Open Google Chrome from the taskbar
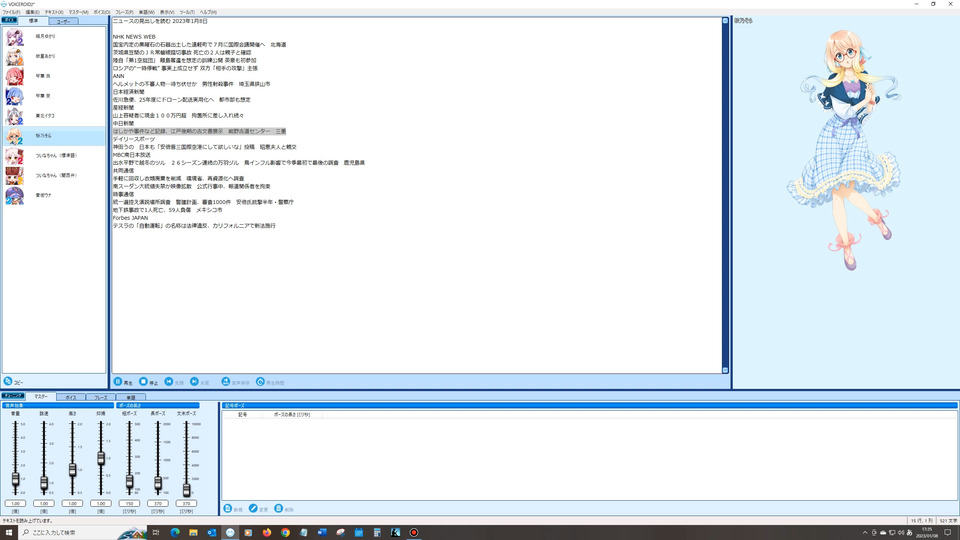This screenshot has width=960, height=540. tap(285, 533)
